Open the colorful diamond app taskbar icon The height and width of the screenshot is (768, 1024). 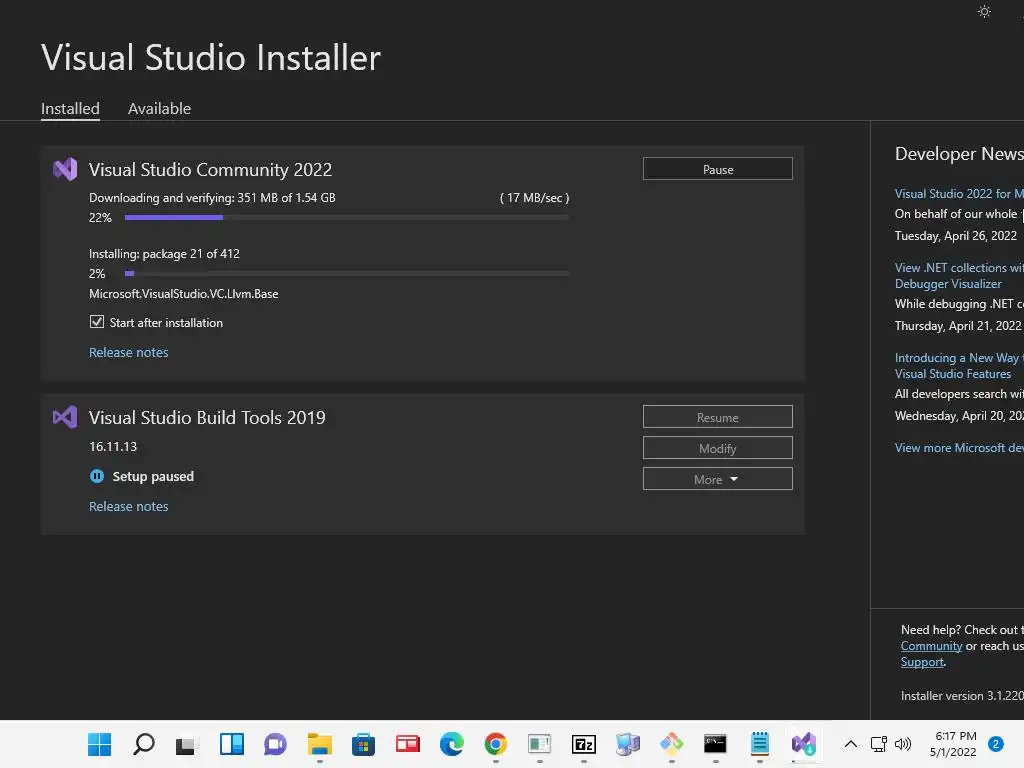click(x=671, y=744)
